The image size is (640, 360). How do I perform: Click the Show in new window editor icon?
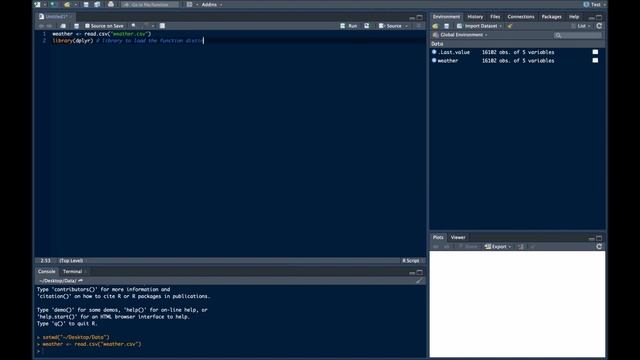click(63, 26)
